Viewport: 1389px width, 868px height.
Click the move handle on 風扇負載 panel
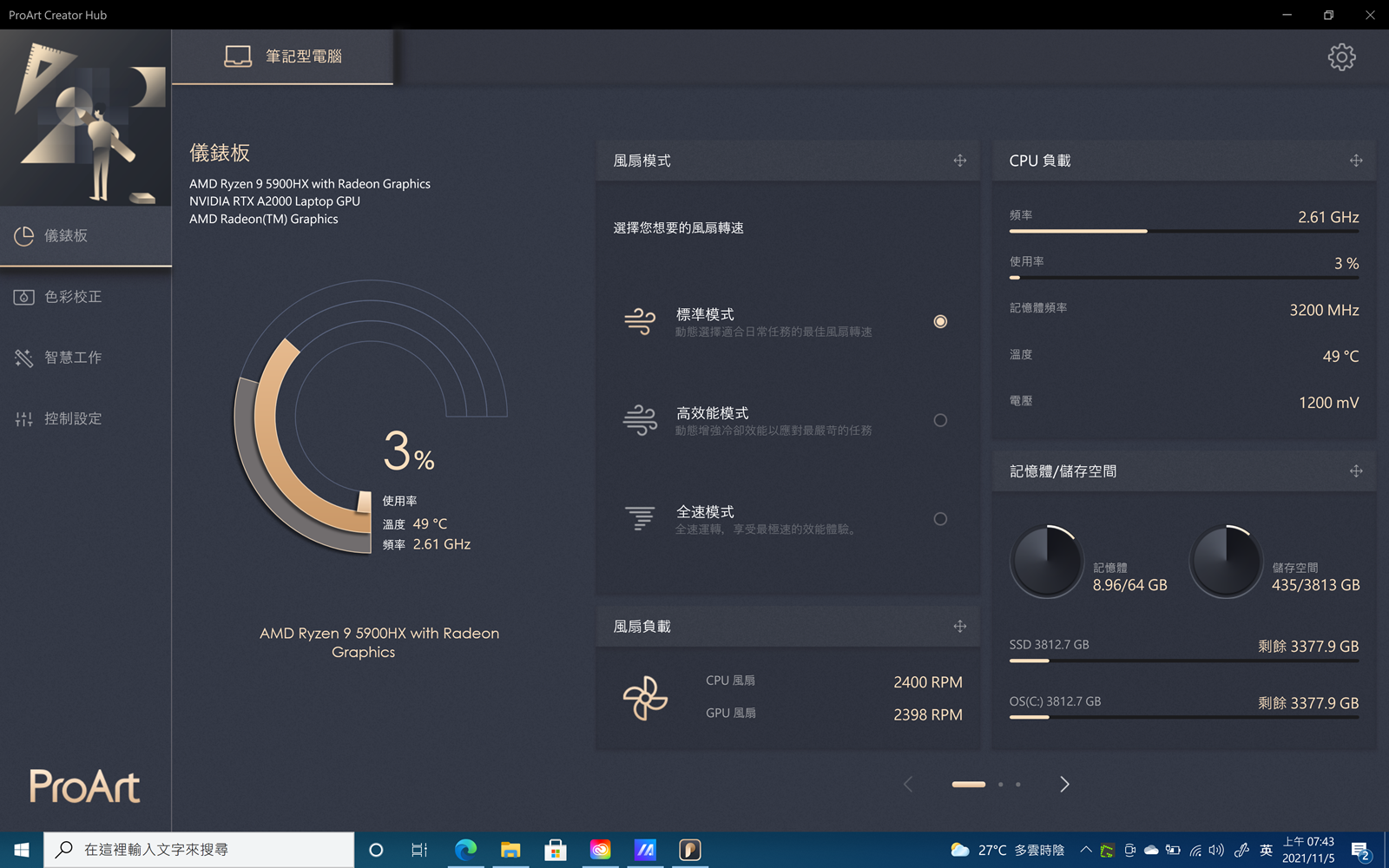click(959, 627)
